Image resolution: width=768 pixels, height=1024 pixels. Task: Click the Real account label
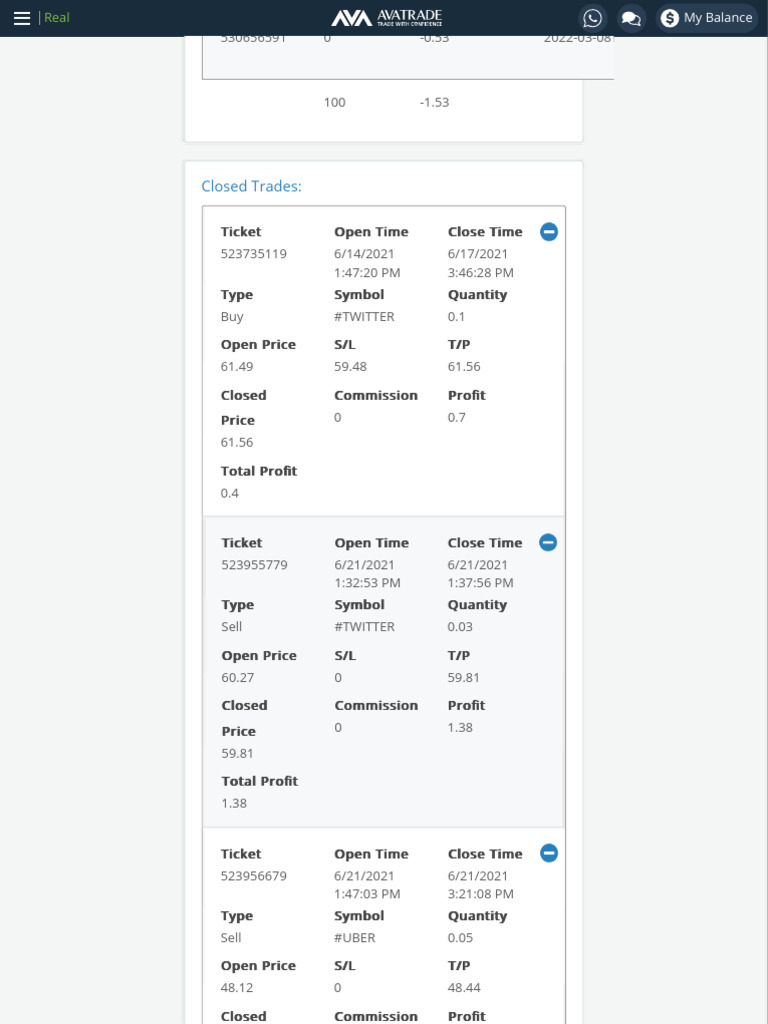coord(57,18)
